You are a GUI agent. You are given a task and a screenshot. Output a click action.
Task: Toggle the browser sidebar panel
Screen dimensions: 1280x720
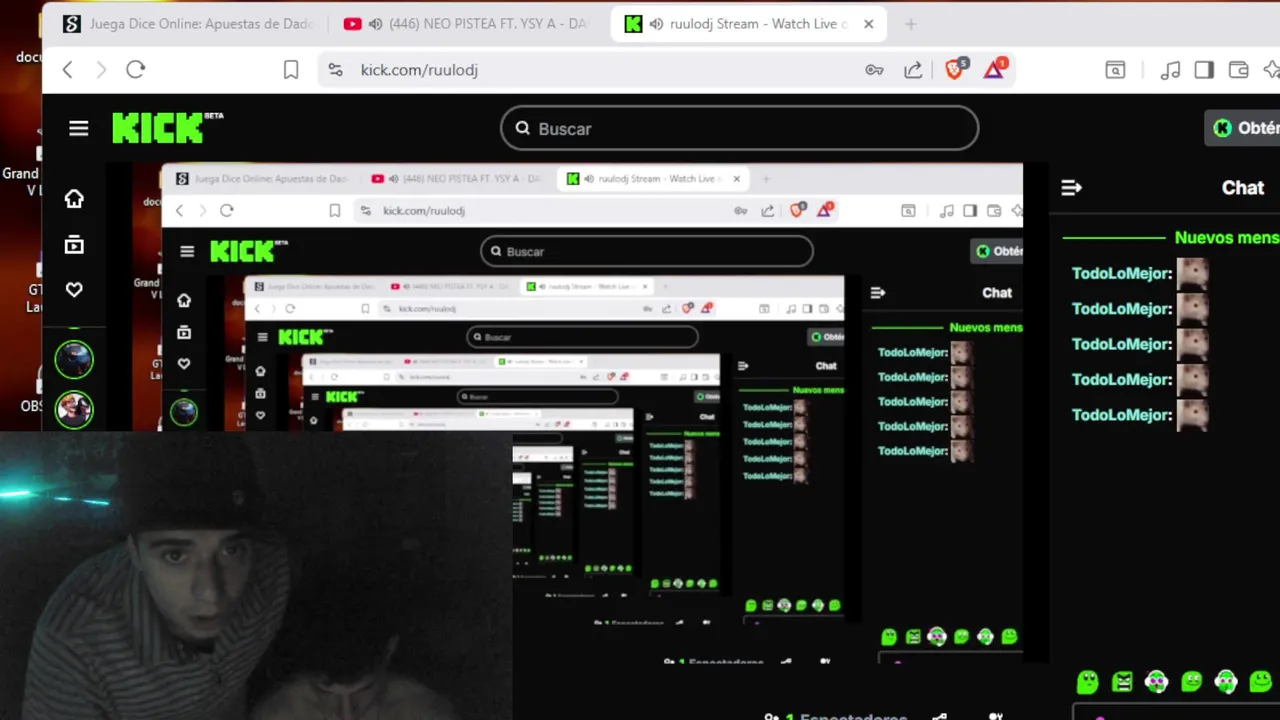1204,70
